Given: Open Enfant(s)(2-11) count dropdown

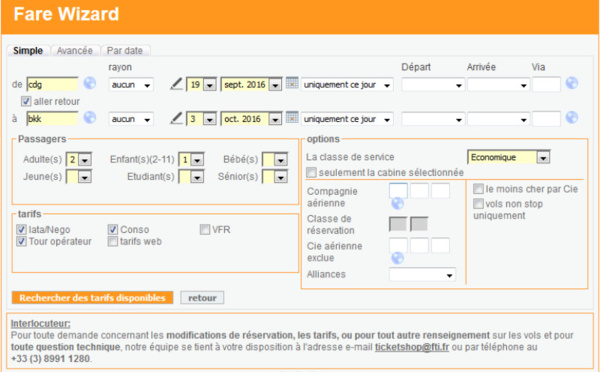Looking at the screenshot, I should [x=191, y=159].
